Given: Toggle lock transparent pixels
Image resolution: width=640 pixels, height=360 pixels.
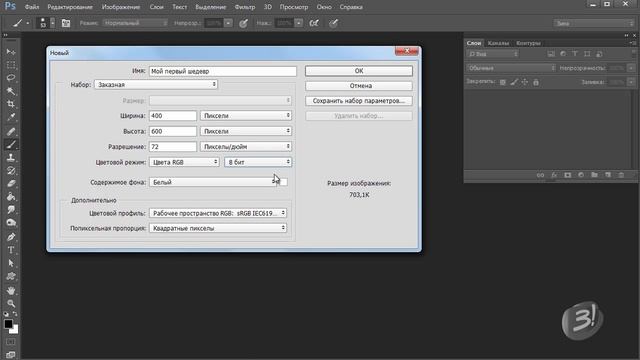Looking at the screenshot, I should (x=503, y=82).
